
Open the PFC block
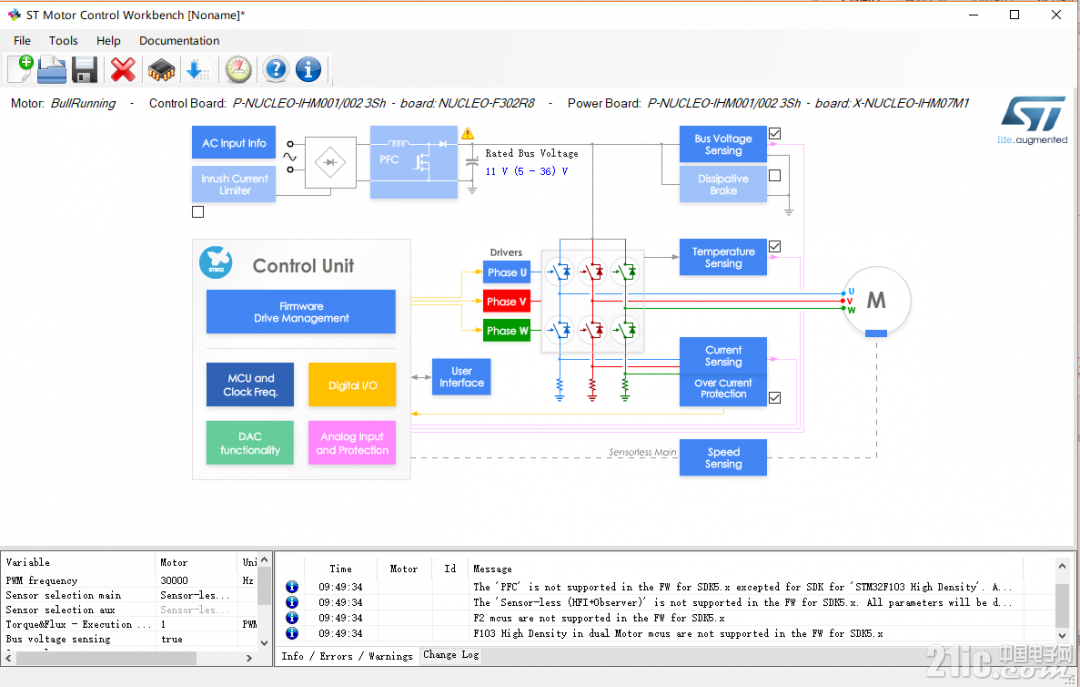[x=414, y=162]
